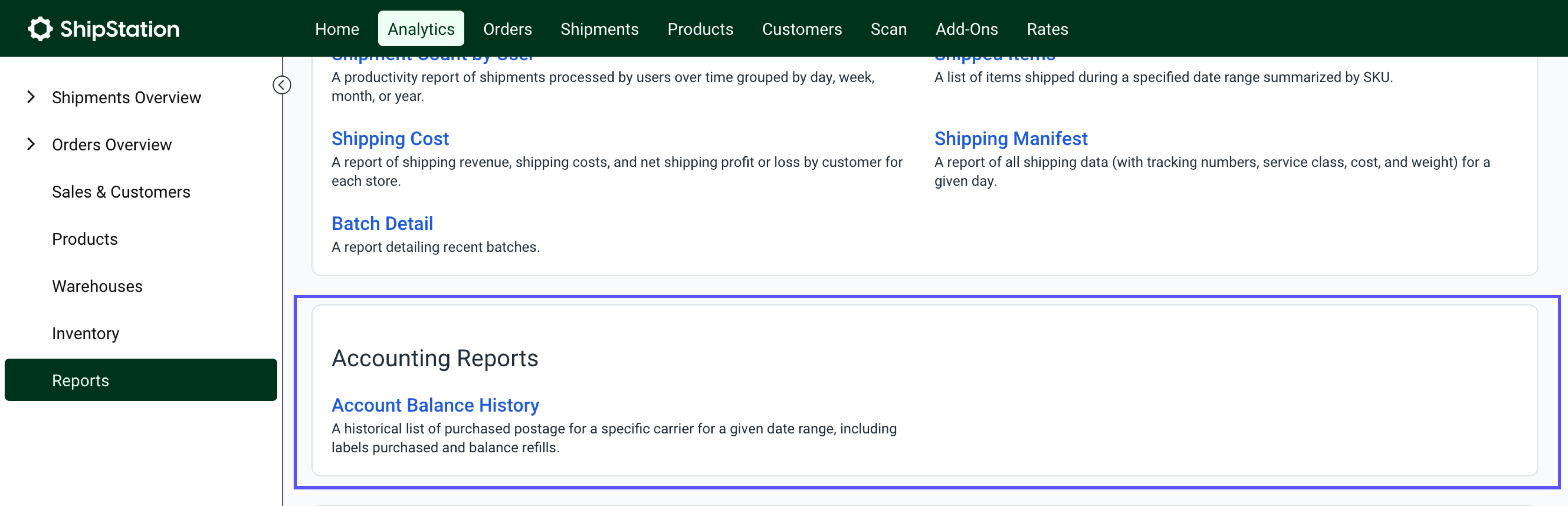Open the Home tab
Viewport: 1568px width, 506px height.
pyautogui.click(x=337, y=29)
